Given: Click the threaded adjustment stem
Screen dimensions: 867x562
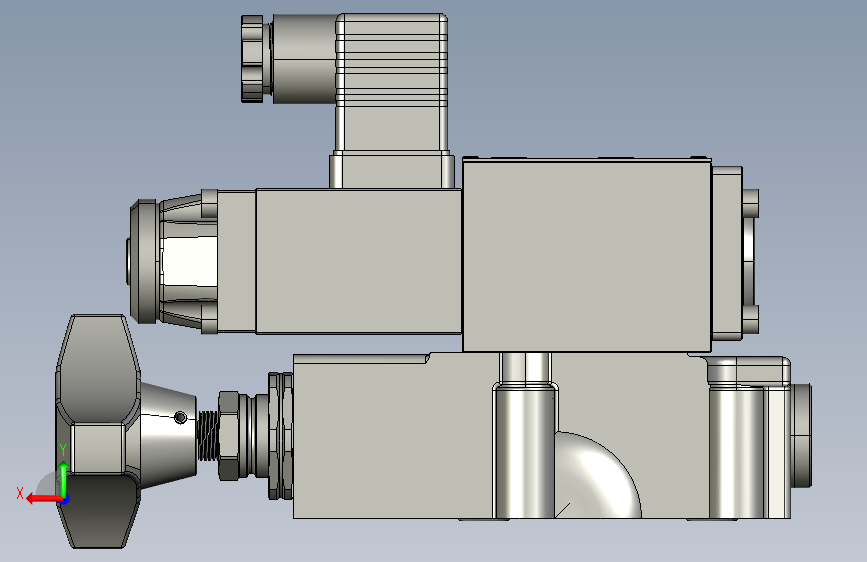Looking at the screenshot, I should pyautogui.click(x=207, y=435).
